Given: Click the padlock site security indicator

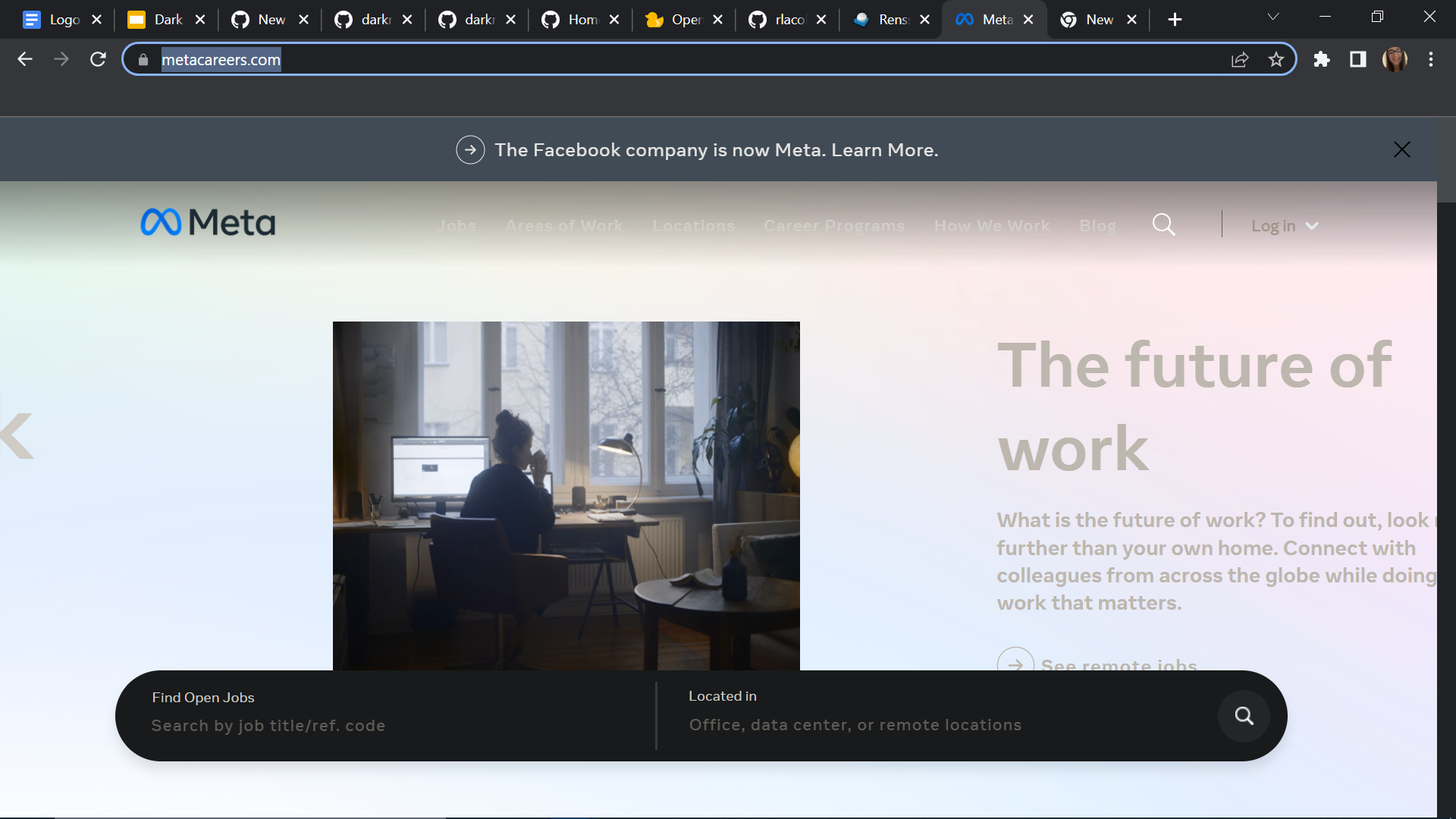Looking at the screenshot, I should 143,59.
